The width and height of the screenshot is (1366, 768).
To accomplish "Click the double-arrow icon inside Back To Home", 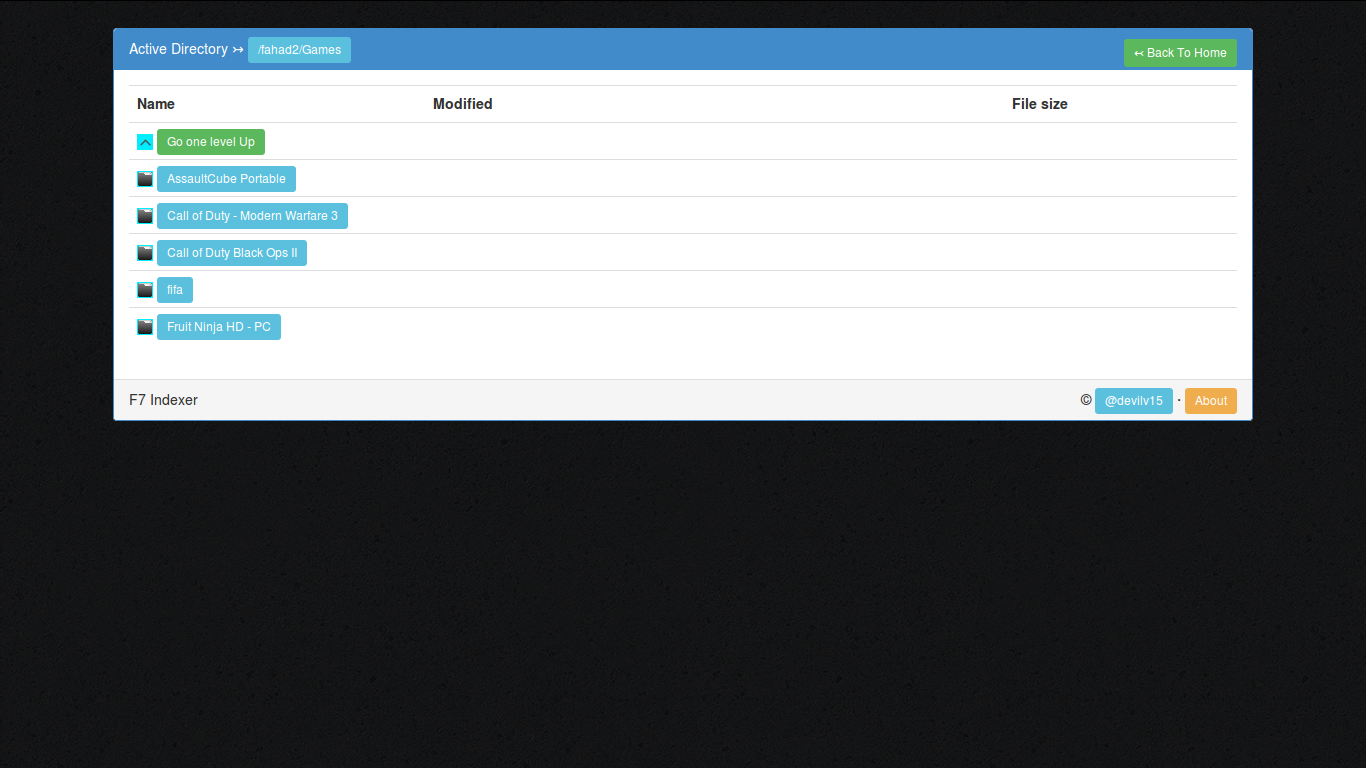I will (1140, 53).
